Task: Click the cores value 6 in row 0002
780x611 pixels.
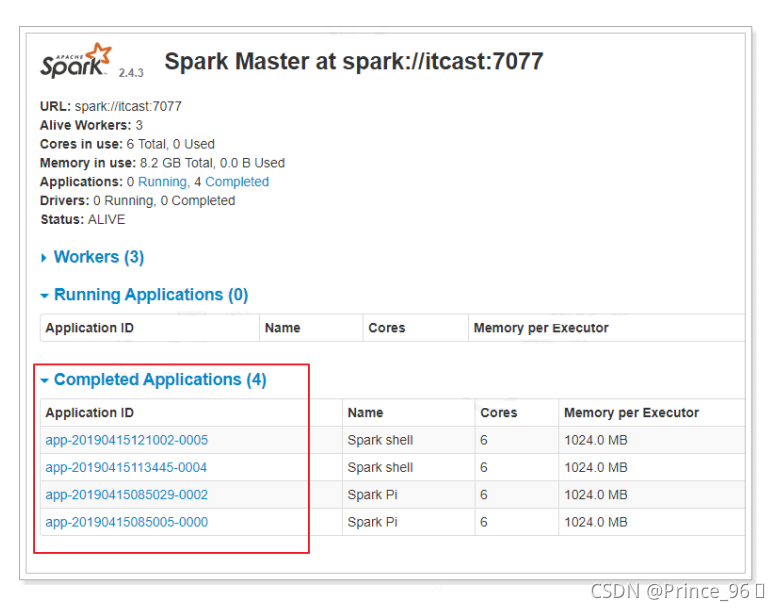Action: (x=484, y=495)
